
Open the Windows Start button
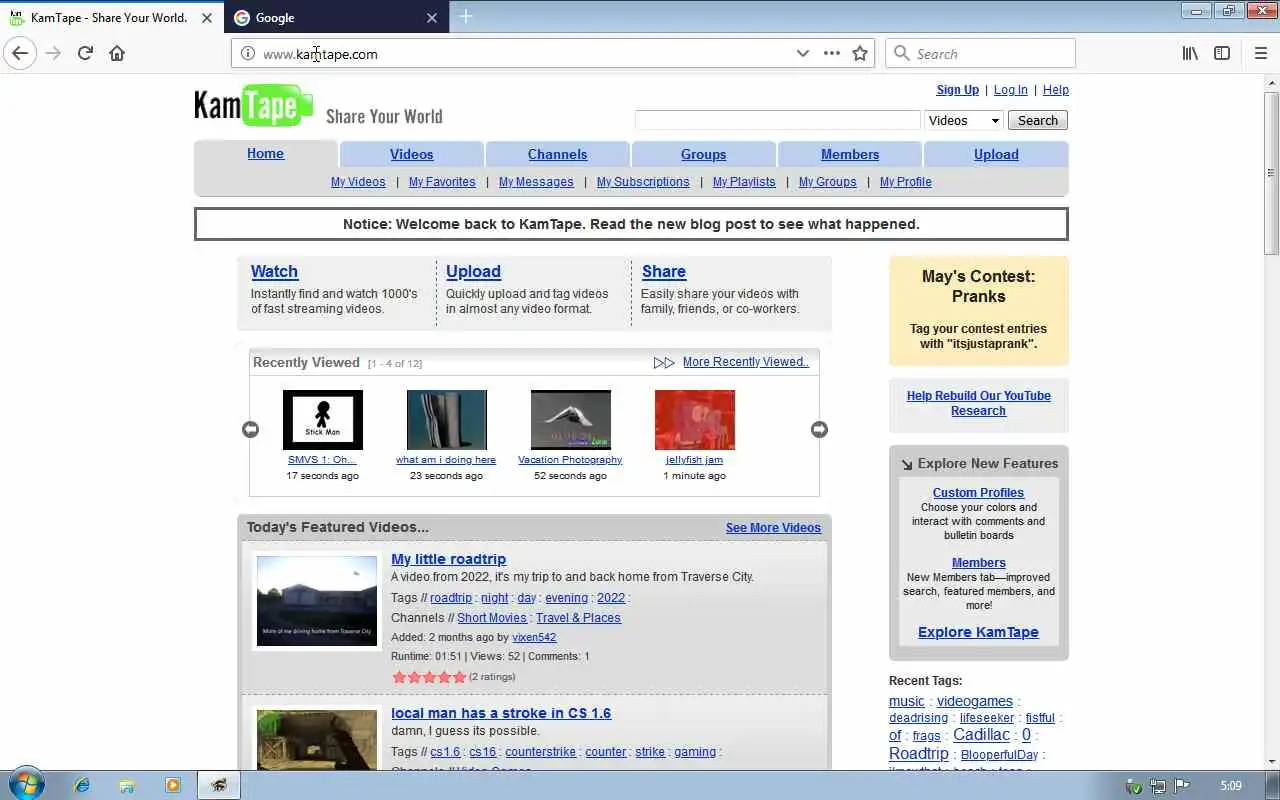[26, 785]
